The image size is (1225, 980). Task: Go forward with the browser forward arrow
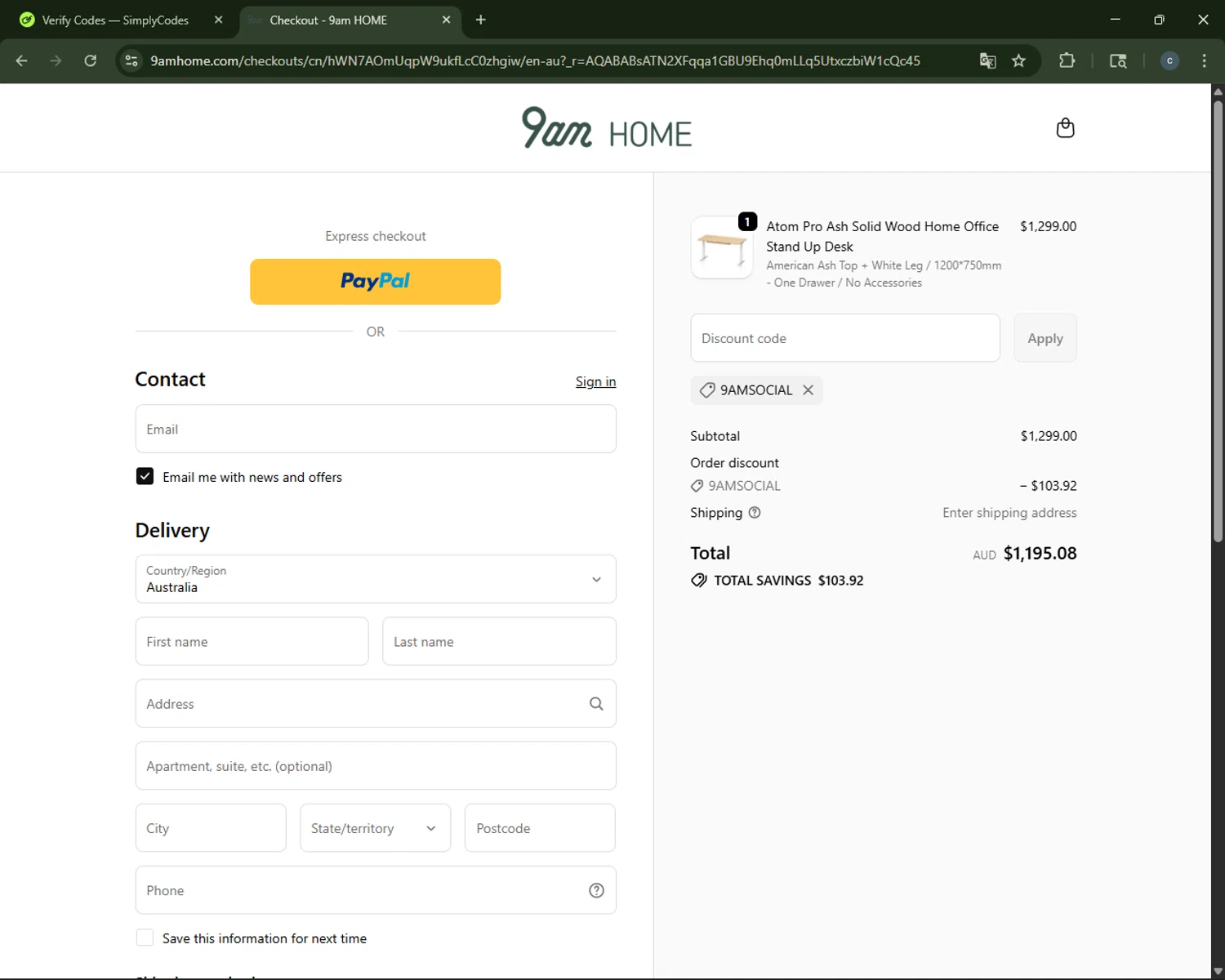[x=56, y=60]
